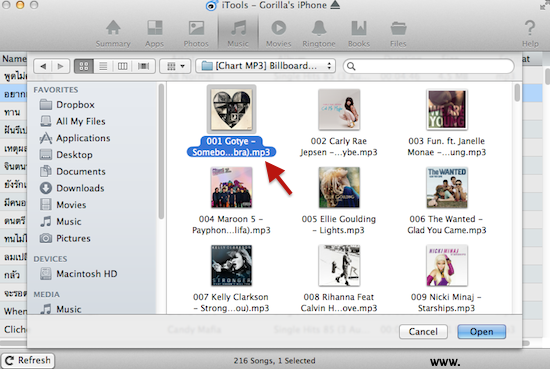550x369 pixels.
Task: Select the 001 Gotye heart album thumbnail
Action: click(232, 109)
